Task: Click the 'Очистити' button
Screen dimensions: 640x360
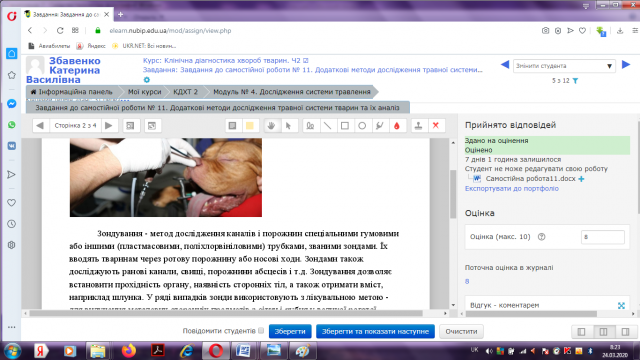Action: click(461, 331)
